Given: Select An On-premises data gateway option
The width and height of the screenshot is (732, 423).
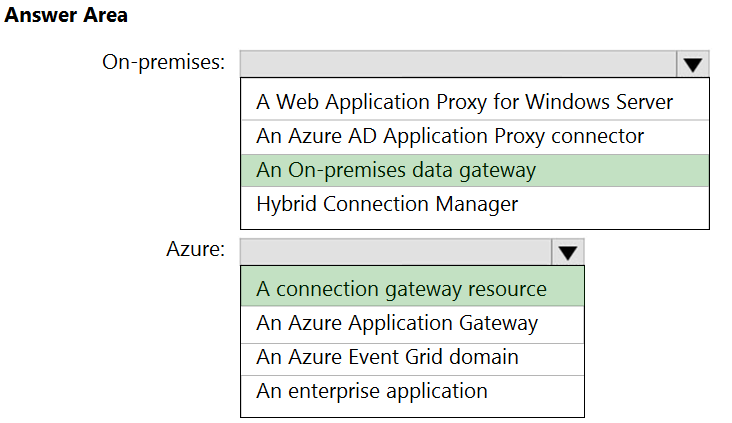Looking at the screenshot, I should pos(475,170).
